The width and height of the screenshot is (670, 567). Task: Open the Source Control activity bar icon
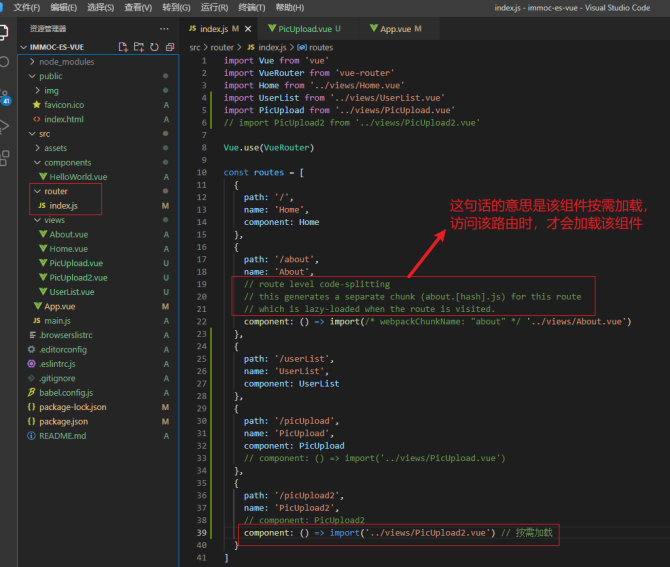4,97
